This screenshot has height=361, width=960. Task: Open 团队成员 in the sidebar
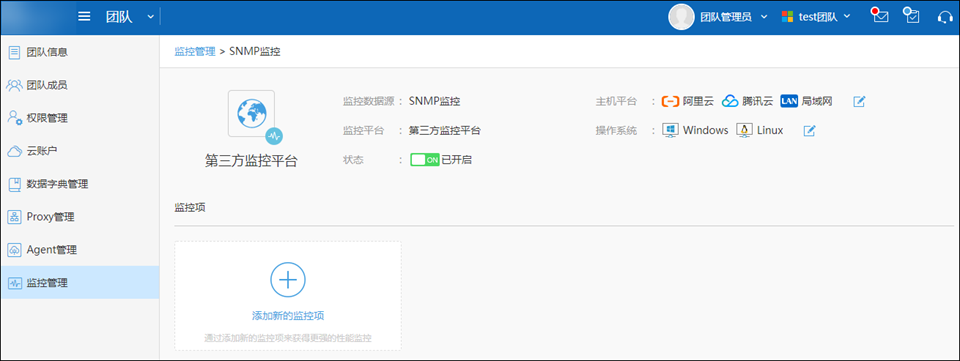(x=80, y=85)
